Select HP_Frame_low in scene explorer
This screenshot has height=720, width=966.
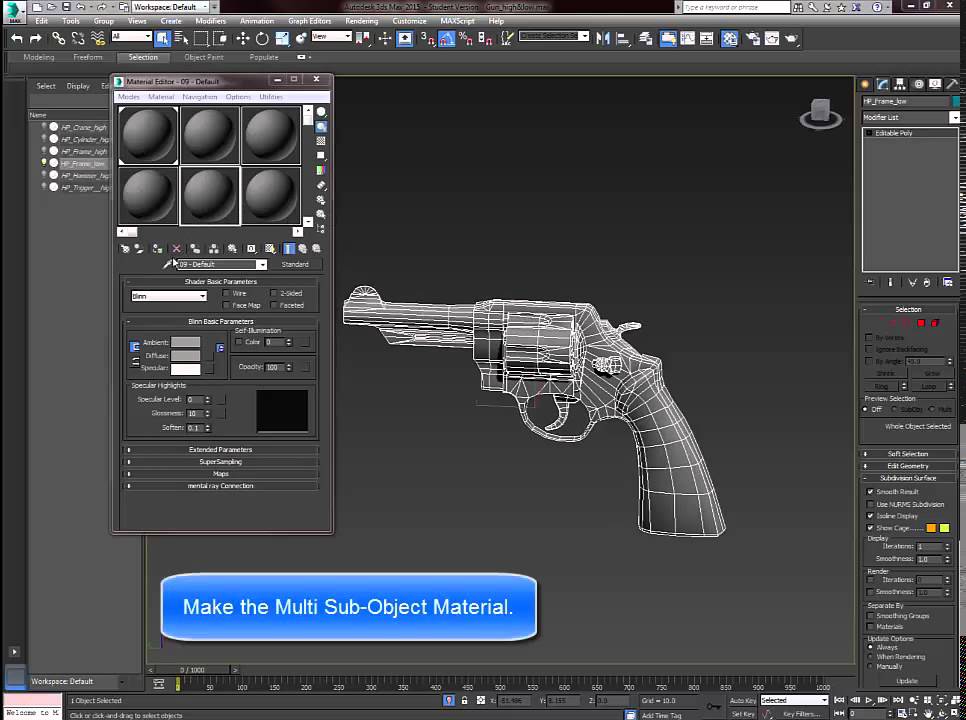tap(83, 163)
